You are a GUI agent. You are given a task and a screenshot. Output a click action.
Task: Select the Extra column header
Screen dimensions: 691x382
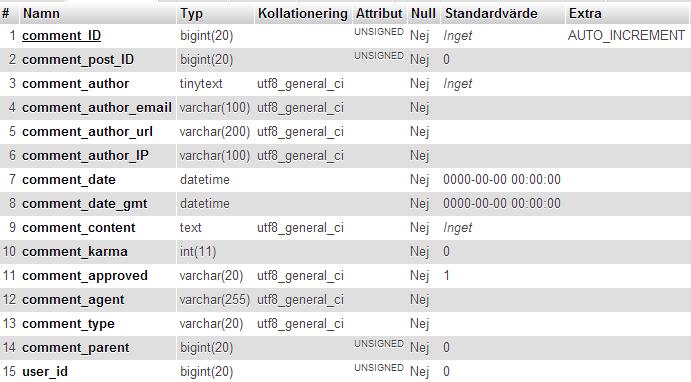(x=585, y=13)
